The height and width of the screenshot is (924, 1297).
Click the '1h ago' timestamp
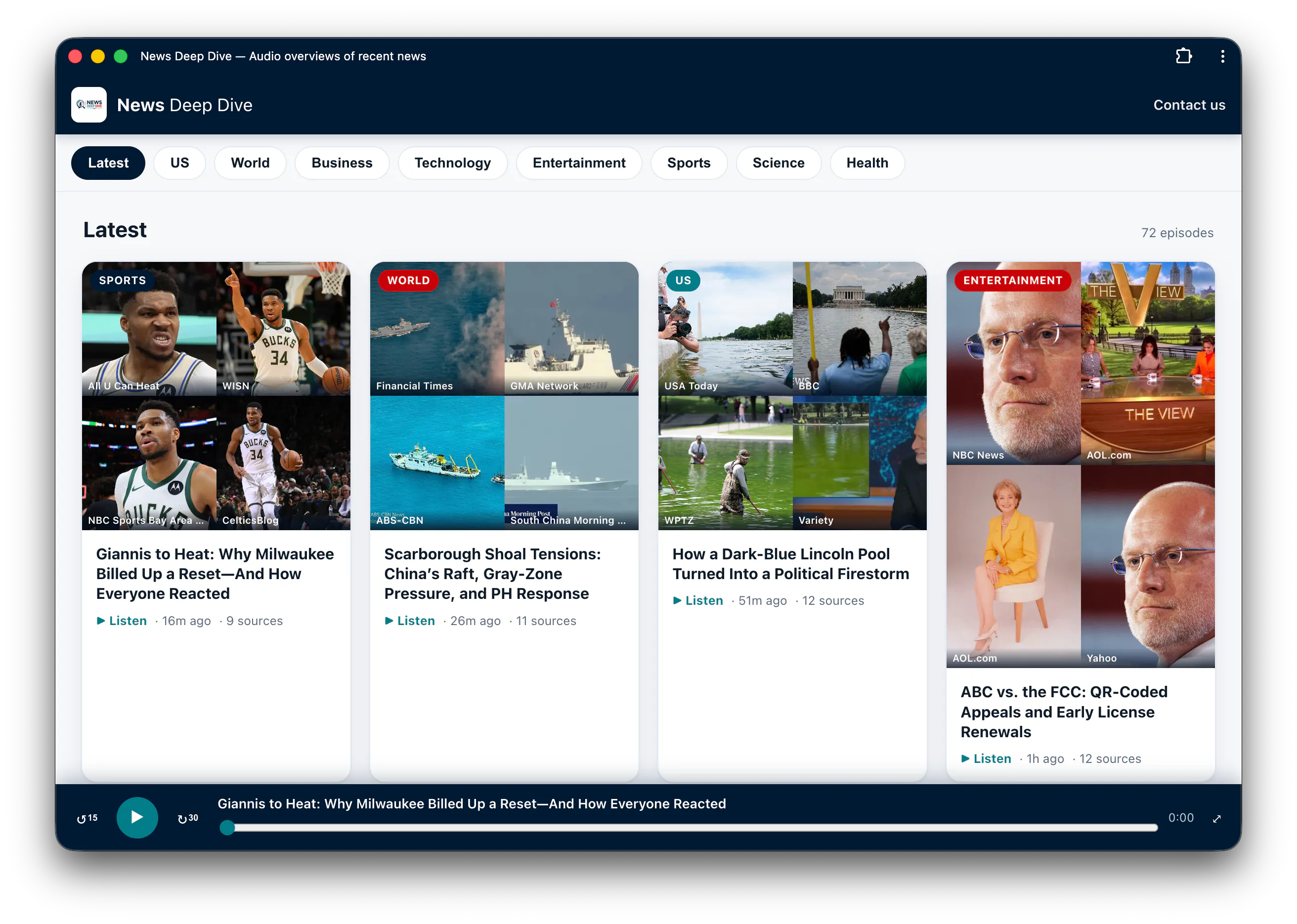coord(1045,758)
